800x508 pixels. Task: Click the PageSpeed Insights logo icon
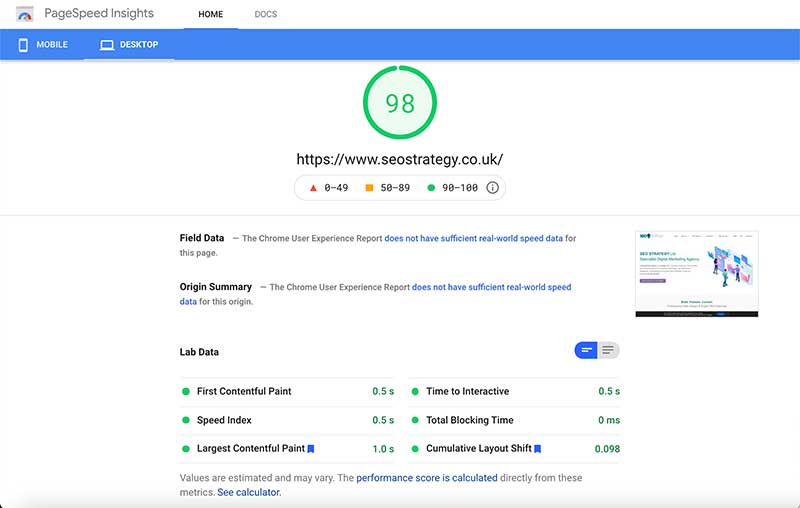(24, 14)
